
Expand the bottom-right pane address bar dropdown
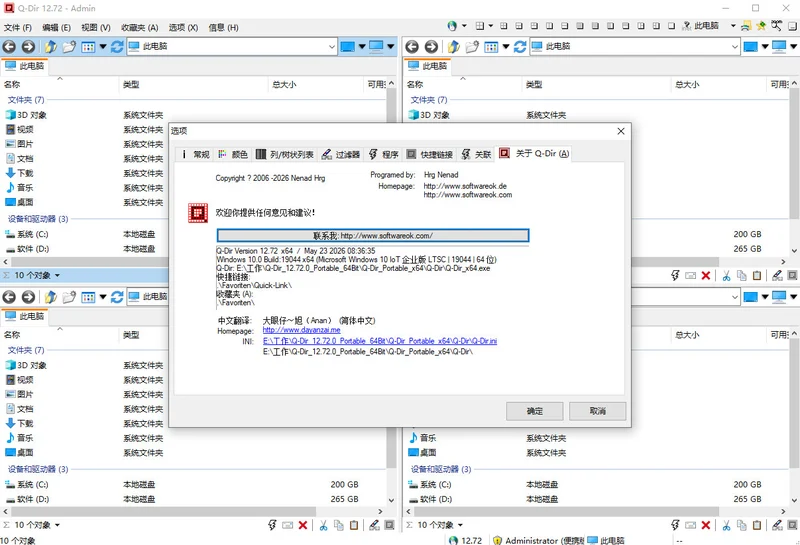(x=735, y=297)
